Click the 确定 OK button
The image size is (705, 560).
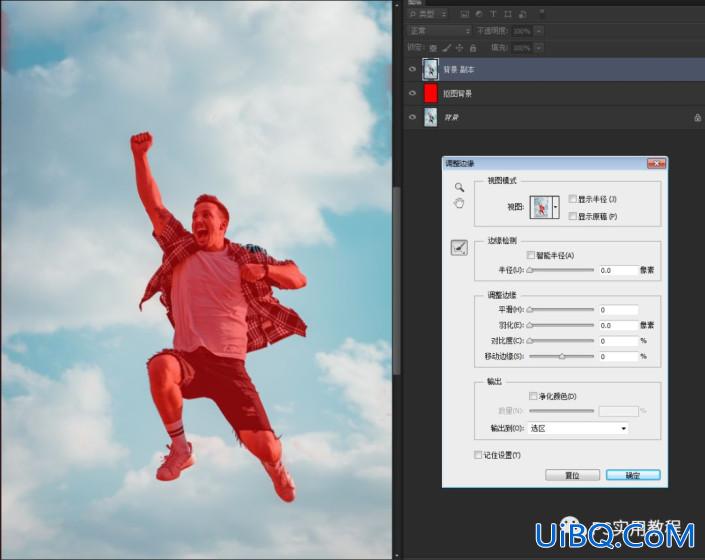tap(633, 475)
